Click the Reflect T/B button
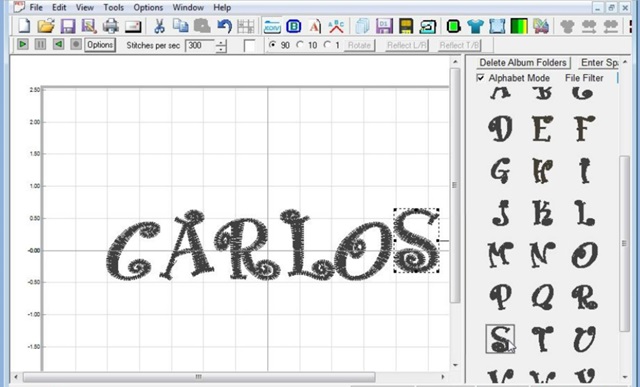The image size is (640, 387). 460,45
